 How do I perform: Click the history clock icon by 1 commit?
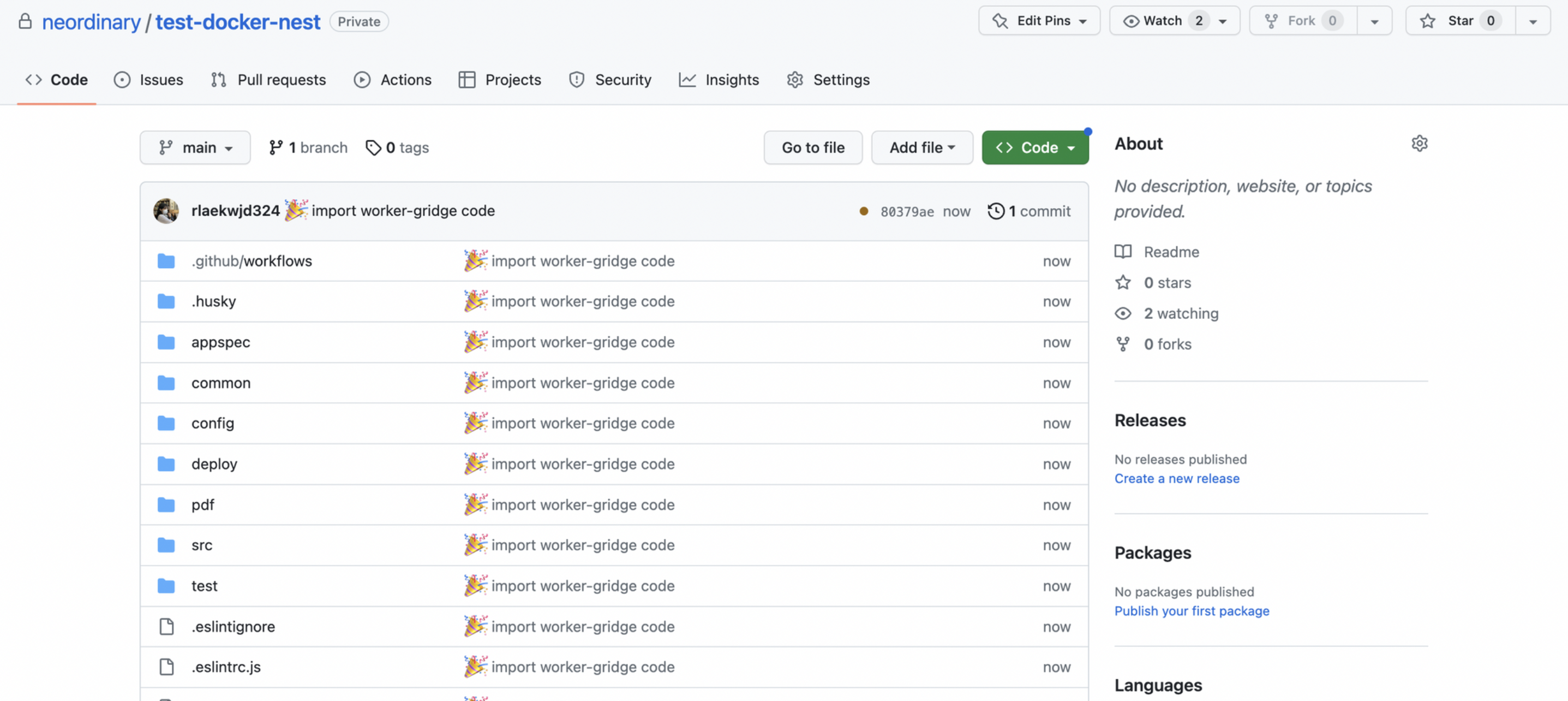point(996,211)
